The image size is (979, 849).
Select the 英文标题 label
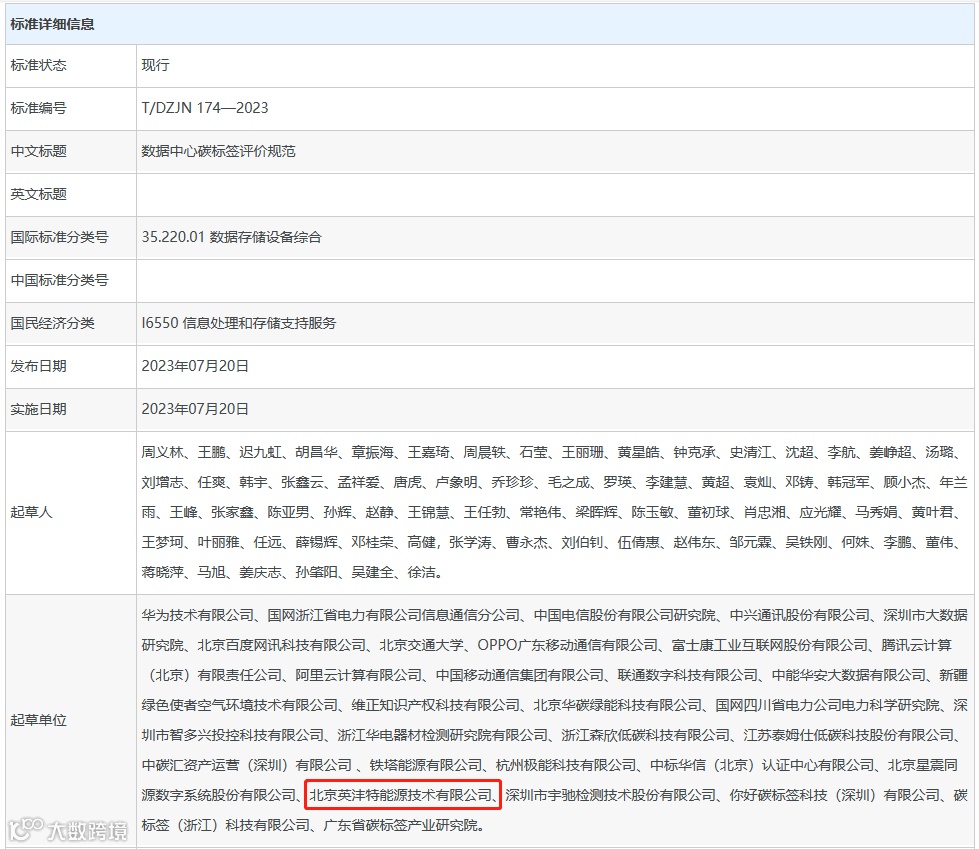38,194
